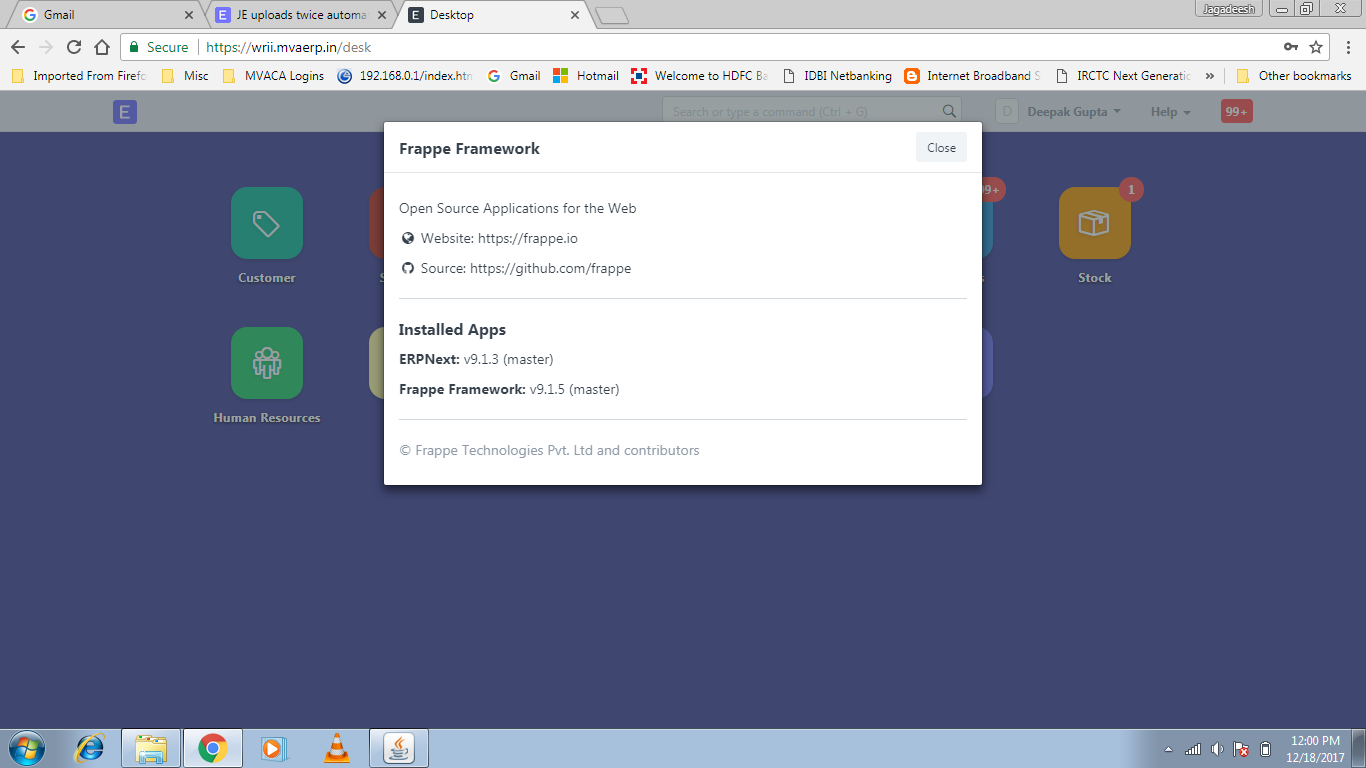Viewport: 1366px width, 768px height.
Task: Click the awesome bar search field
Action: click(x=812, y=111)
